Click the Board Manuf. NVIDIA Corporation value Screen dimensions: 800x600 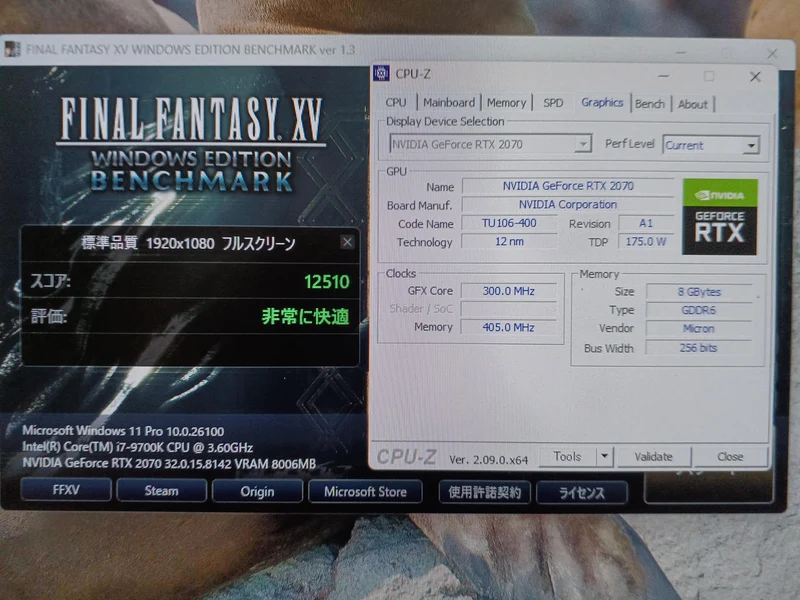568,205
